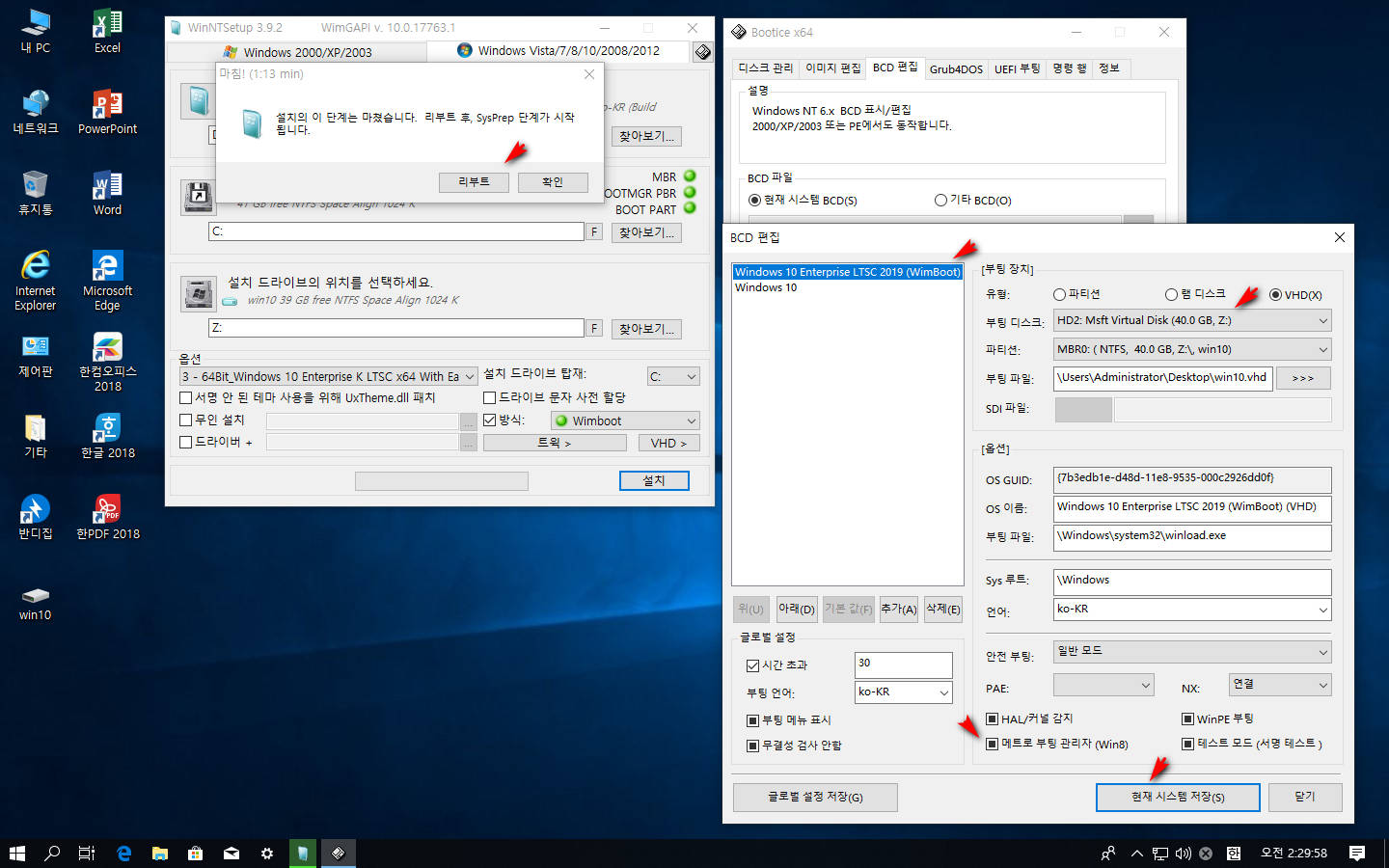1389x868 pixels.
Task: Select VHD(X) device type radio
Action: click(1295, 294)
